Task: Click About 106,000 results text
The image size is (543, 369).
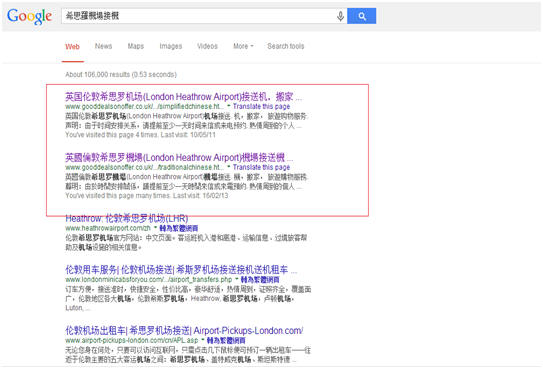Action: 121,74
